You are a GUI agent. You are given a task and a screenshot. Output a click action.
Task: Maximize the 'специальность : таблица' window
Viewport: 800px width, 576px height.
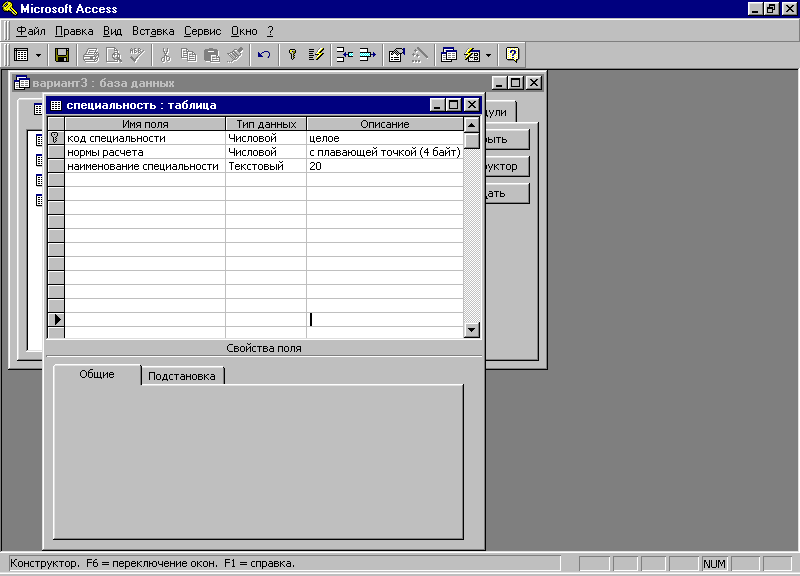click(x=454, y=105)
